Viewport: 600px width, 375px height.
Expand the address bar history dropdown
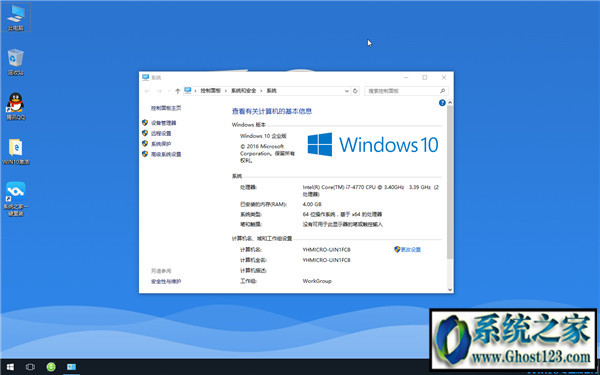pyautogui.click(x=346, y=91)
